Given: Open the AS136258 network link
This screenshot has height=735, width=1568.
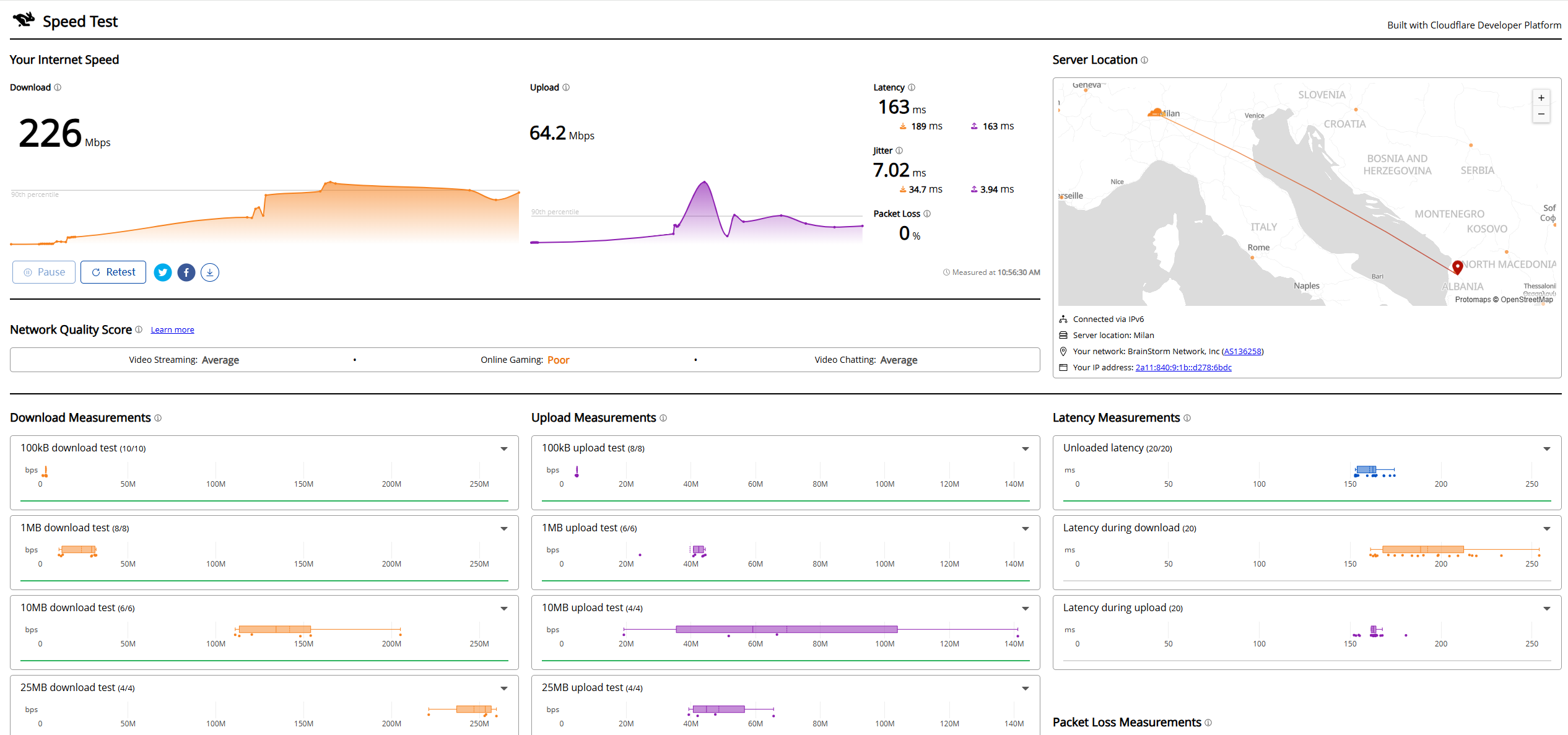Looking at the screenshot, I should point(1242,352).
